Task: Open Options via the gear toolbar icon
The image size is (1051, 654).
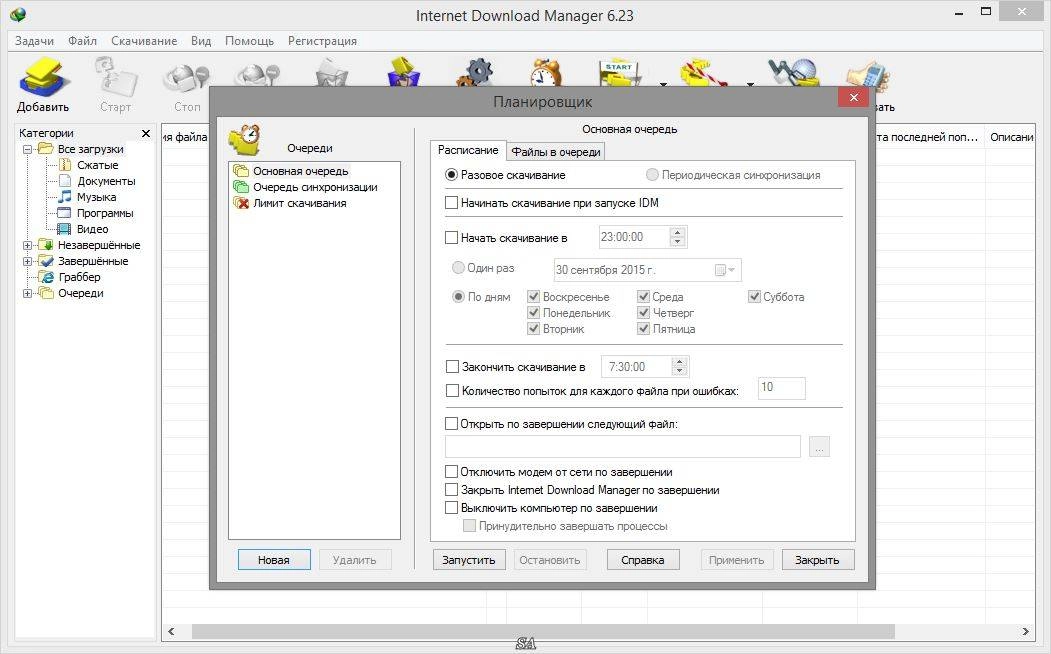Action: [x=476, y=72]
